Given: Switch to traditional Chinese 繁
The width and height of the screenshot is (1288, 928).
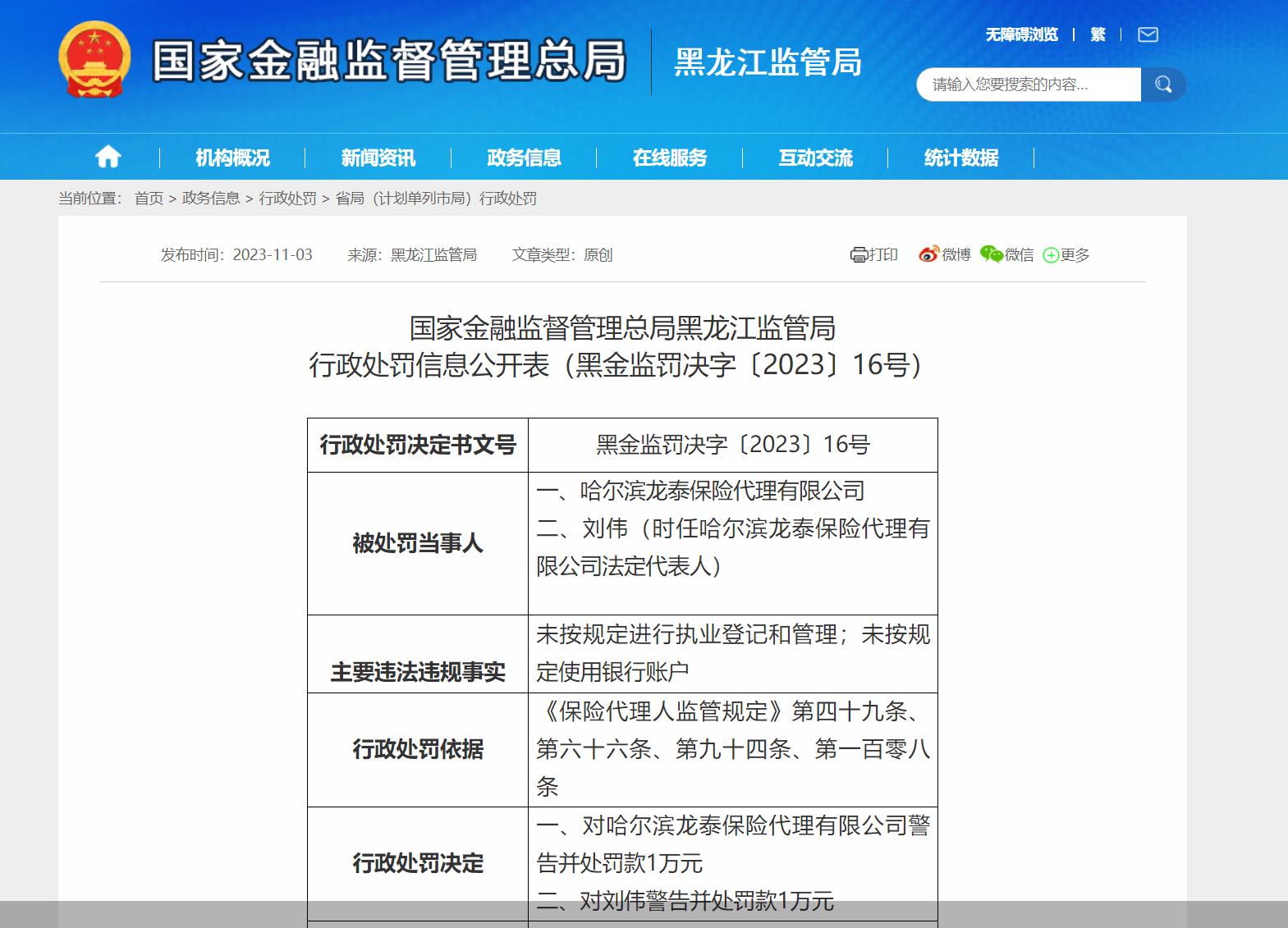Looking at the screenshot, I should (x=1098, y=34).
